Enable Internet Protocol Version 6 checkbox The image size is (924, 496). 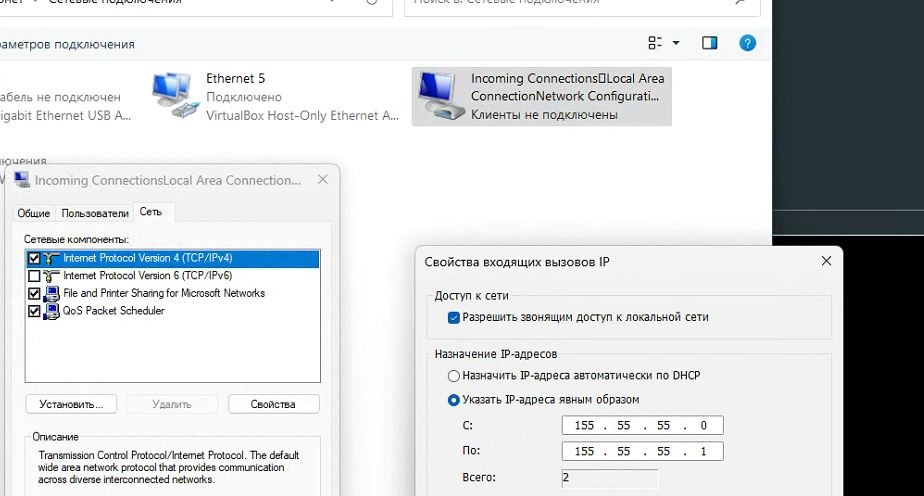(x=34, y=276)
